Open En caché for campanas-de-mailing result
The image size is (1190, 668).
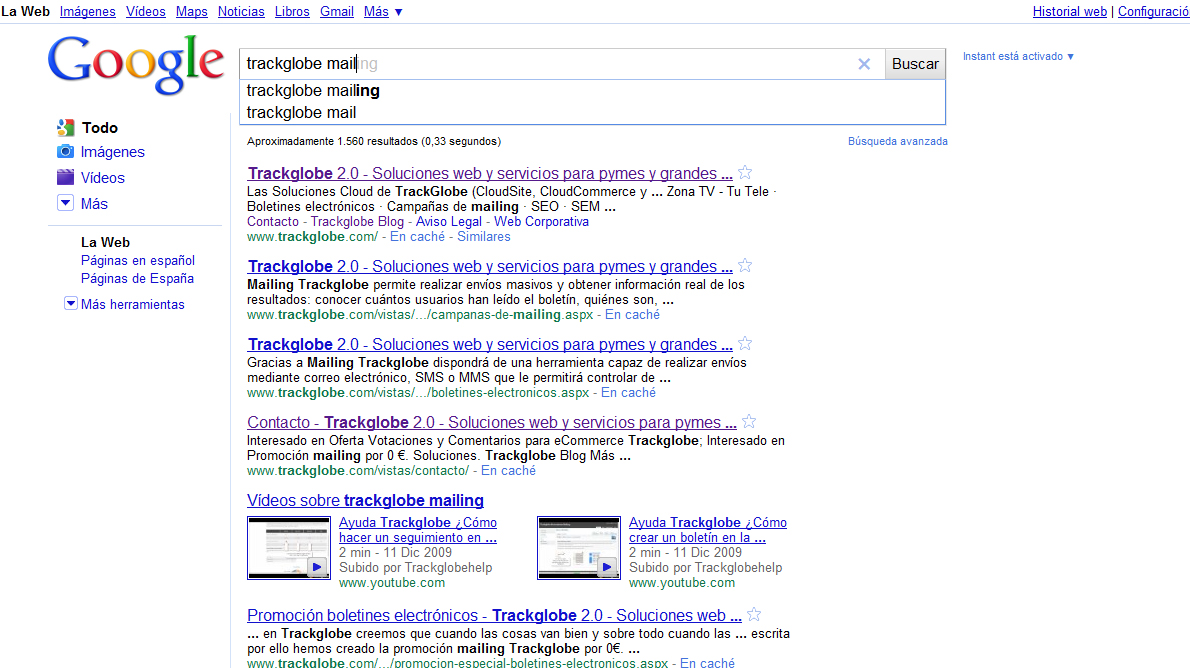pyautogui.click(x=632, y=315)
